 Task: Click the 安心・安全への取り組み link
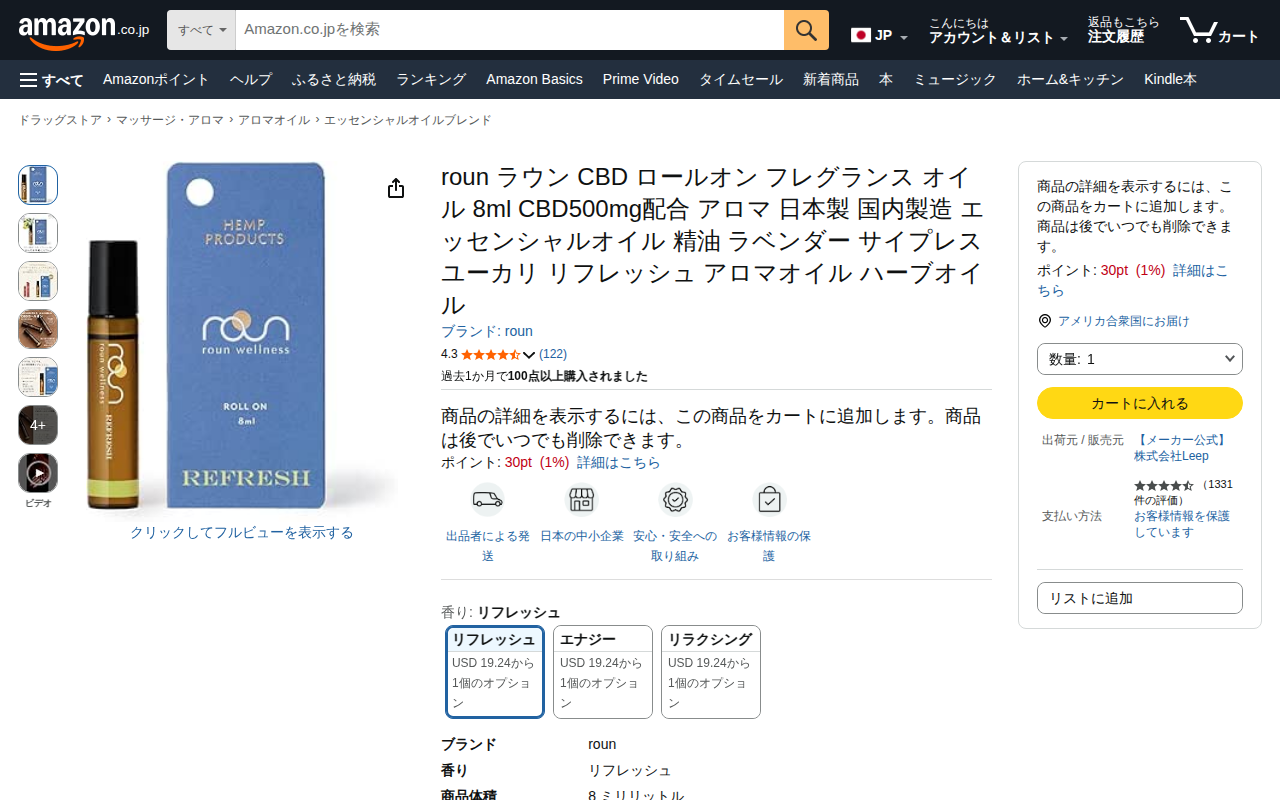pos(675,546)
